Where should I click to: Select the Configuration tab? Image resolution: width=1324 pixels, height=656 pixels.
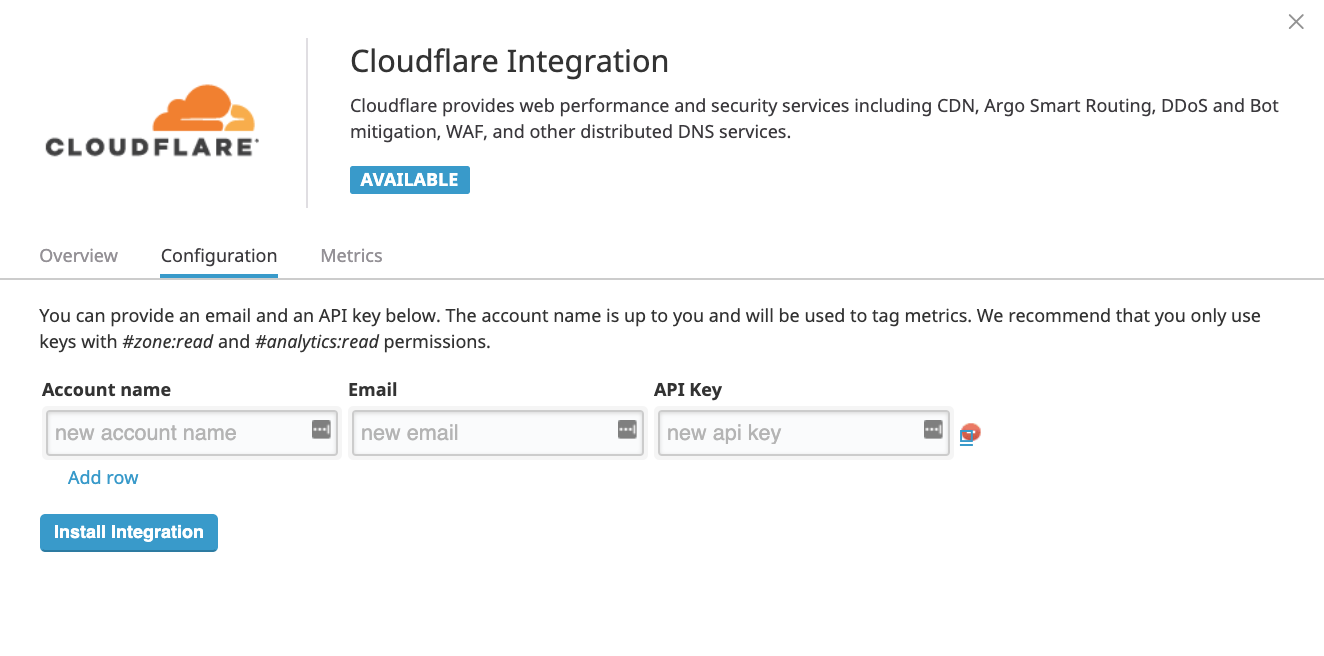coord(218,255)
